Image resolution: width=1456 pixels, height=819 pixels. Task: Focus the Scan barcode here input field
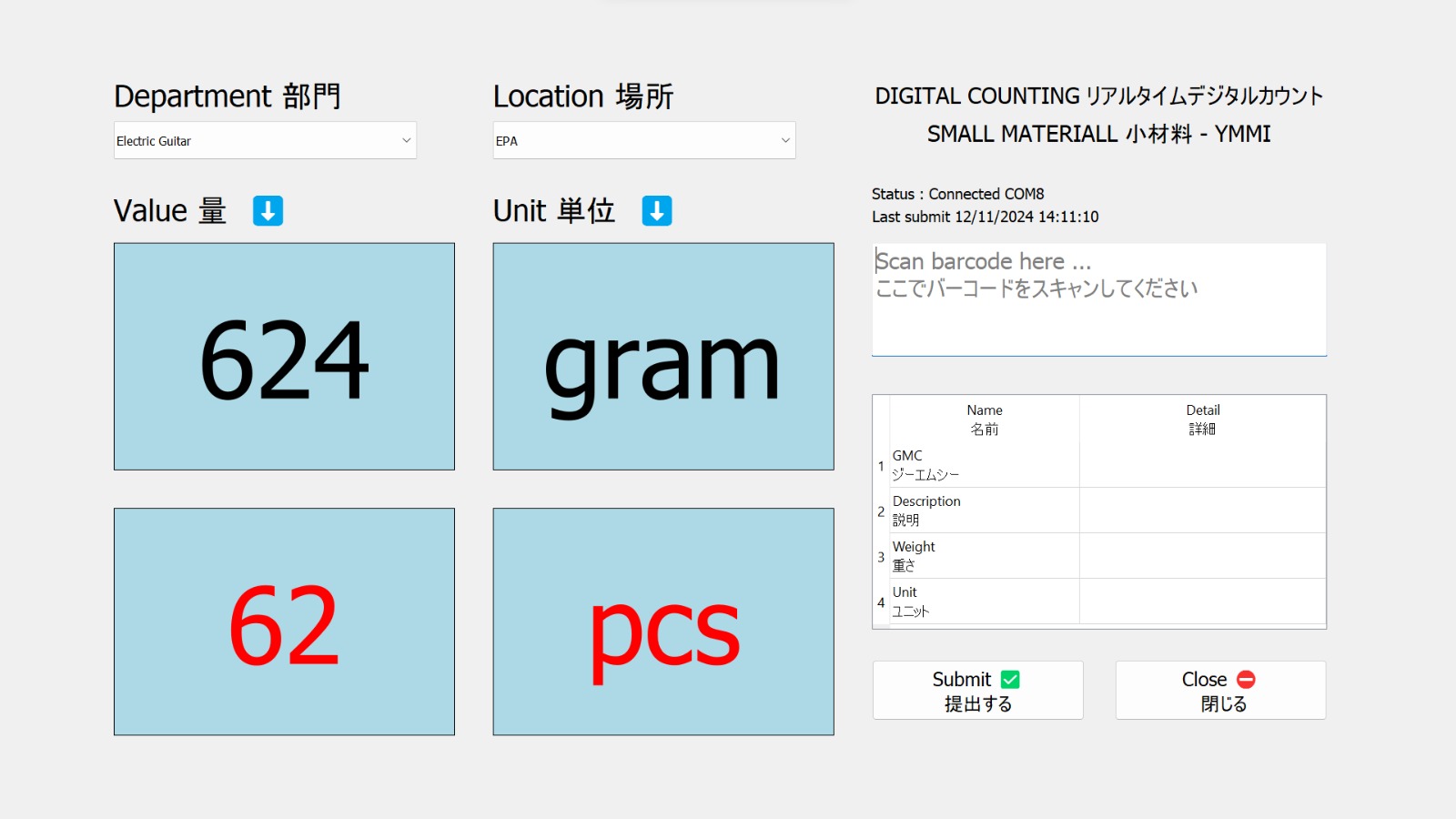1098,299
